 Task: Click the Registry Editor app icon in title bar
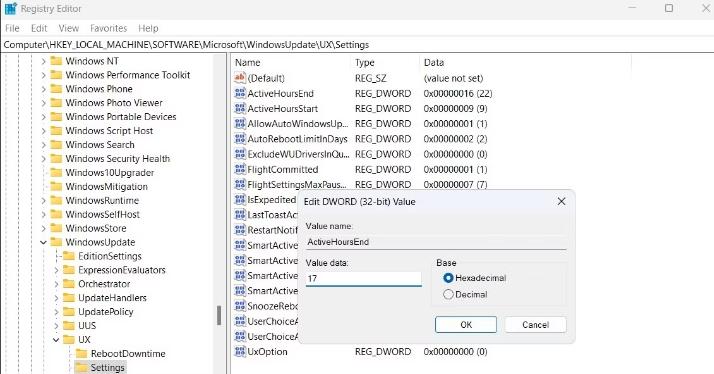(10, 8)
